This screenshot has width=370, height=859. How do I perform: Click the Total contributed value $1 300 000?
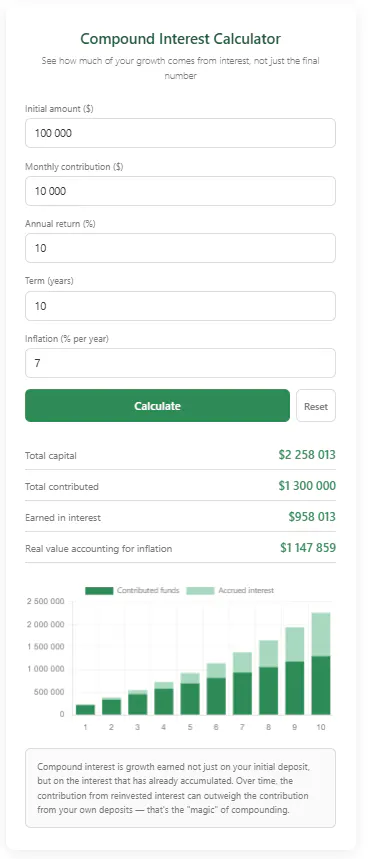pos(307,486)
